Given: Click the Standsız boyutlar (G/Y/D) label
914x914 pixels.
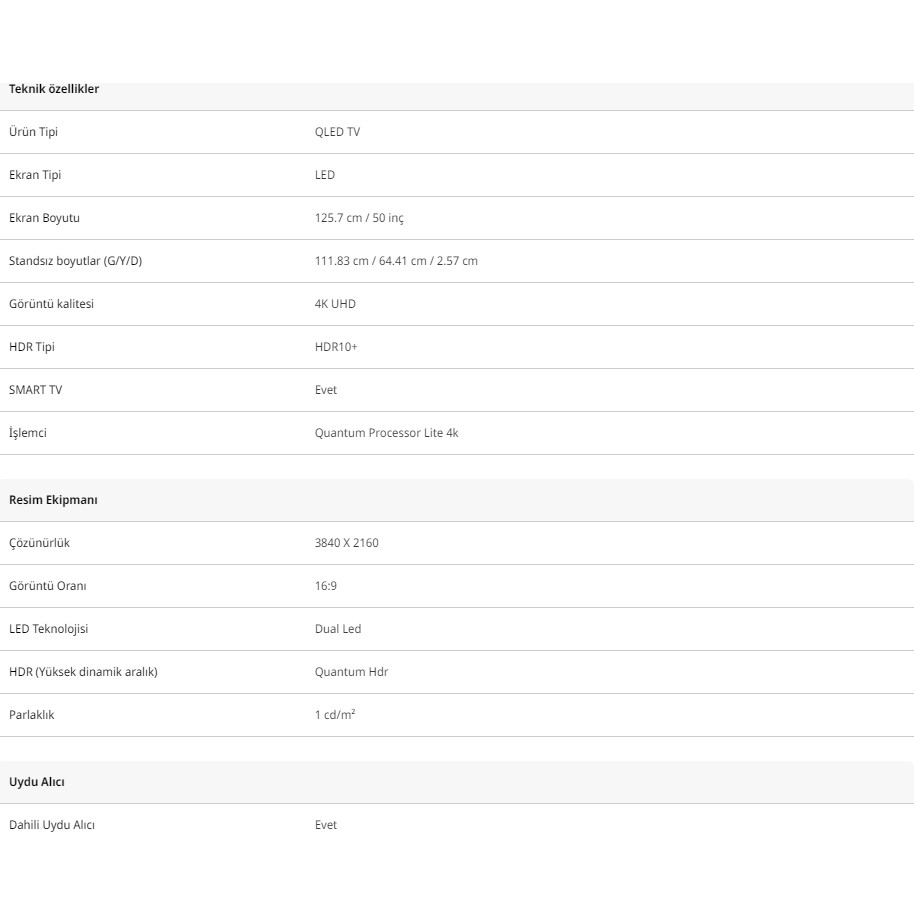Looking at the screenshot, I should pyautogui.click(x=76, y=261).
